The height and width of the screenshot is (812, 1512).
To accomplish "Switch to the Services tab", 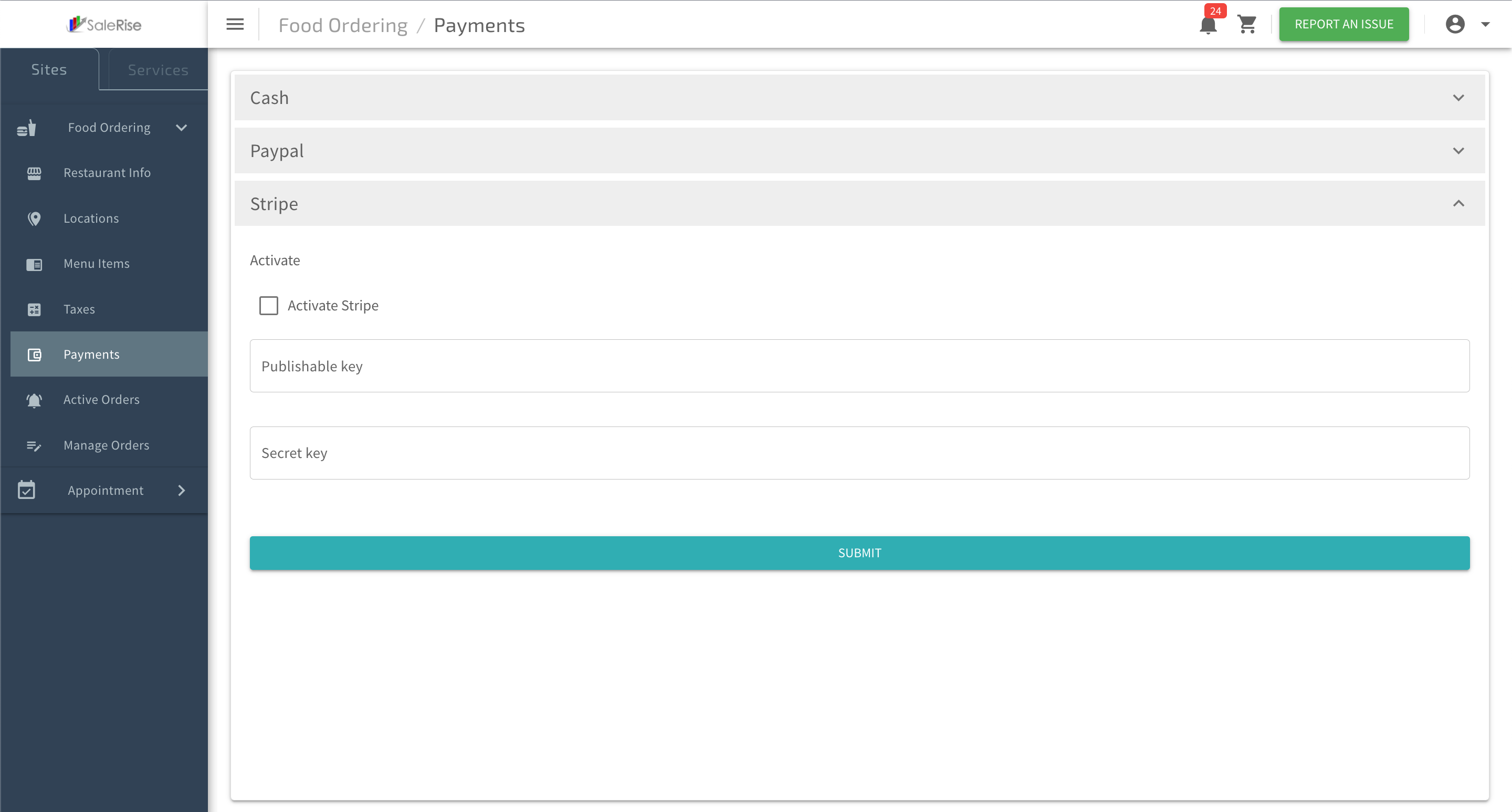I will point(158,70).
